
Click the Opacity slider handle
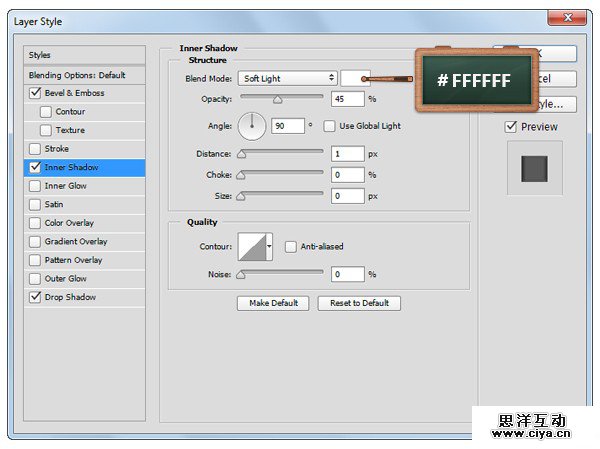click(277, 100)
